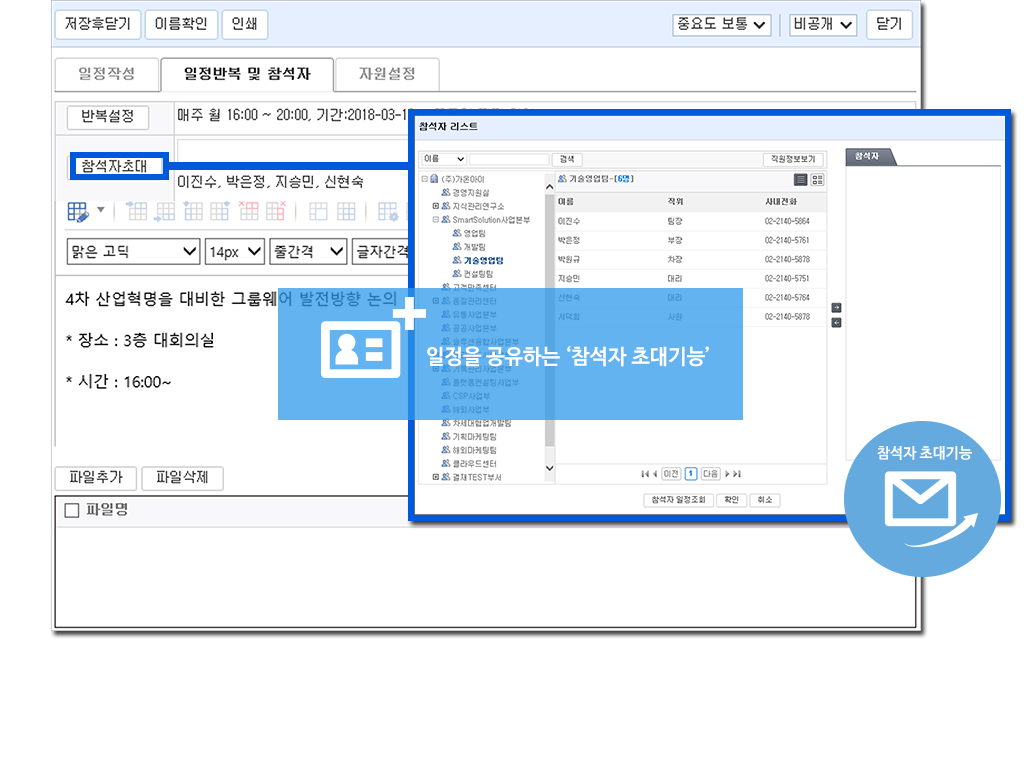
Task: Open the 맑은 고딕 font dropdown
Action: coord(133,252)
